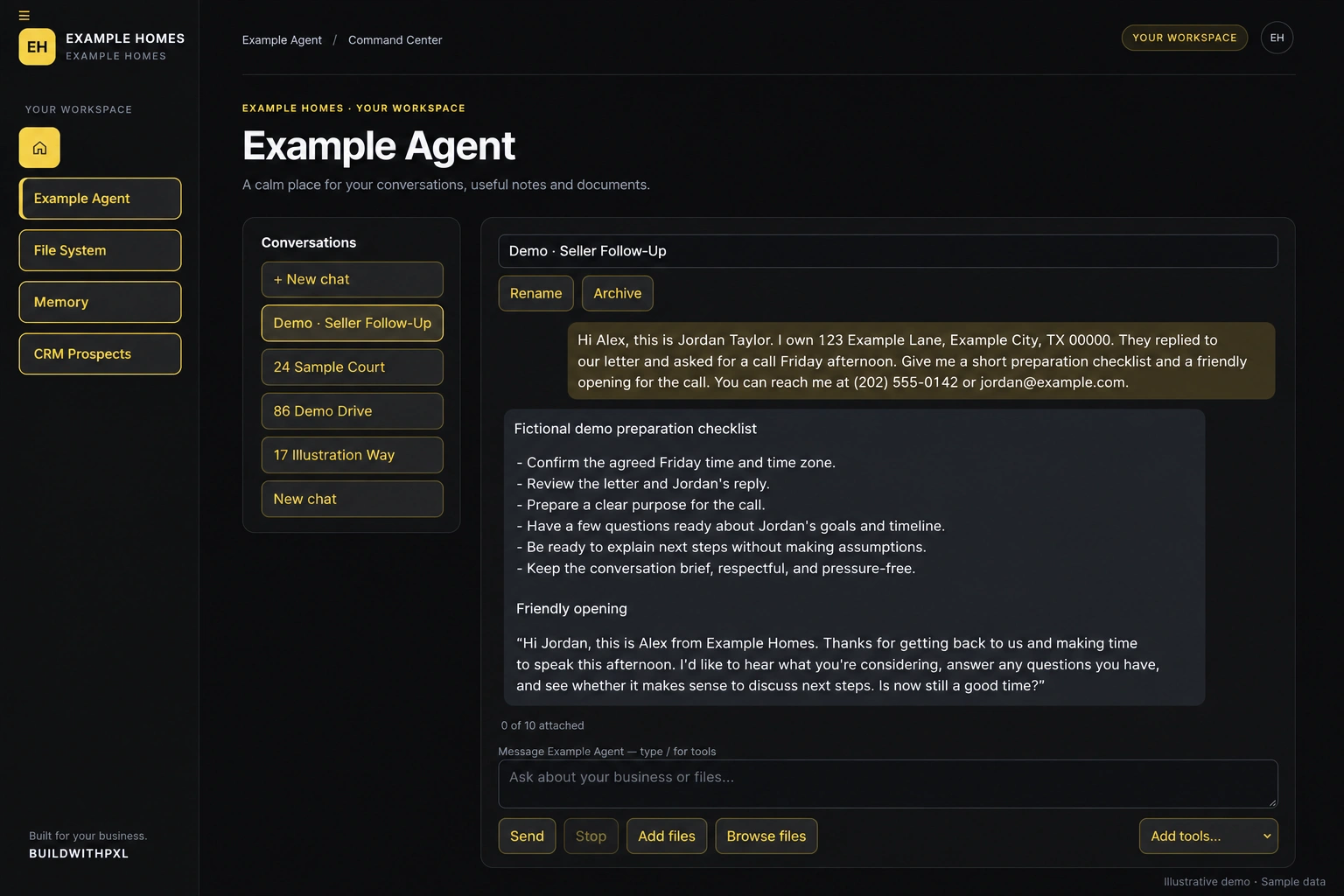The width and height of the screenshot is (1344, 896).
Task: Click the Your Workspace pill button
Action: point(1185,38)
